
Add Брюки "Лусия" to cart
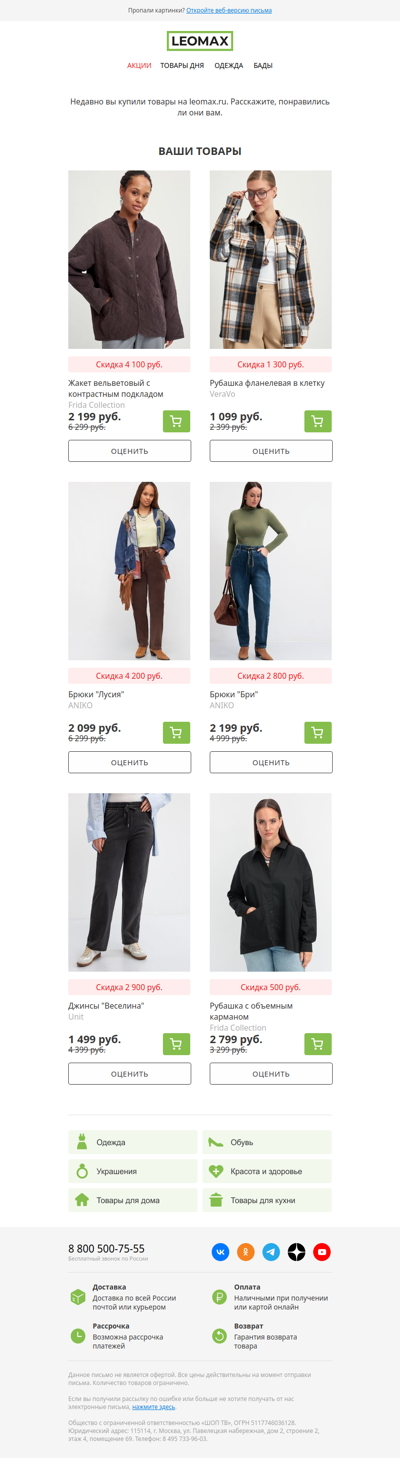[176, 732]
